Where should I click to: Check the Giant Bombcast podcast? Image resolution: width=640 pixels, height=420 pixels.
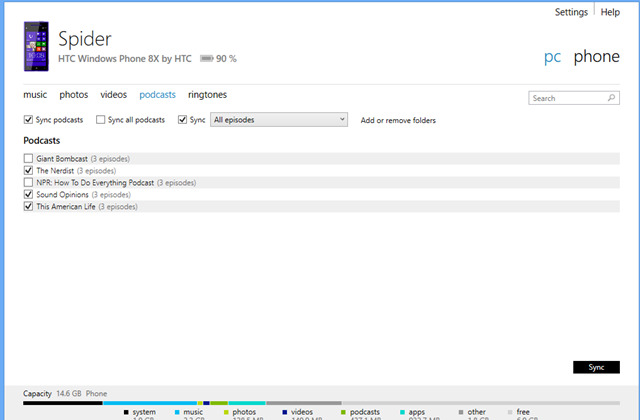click(x=28, y=158)
